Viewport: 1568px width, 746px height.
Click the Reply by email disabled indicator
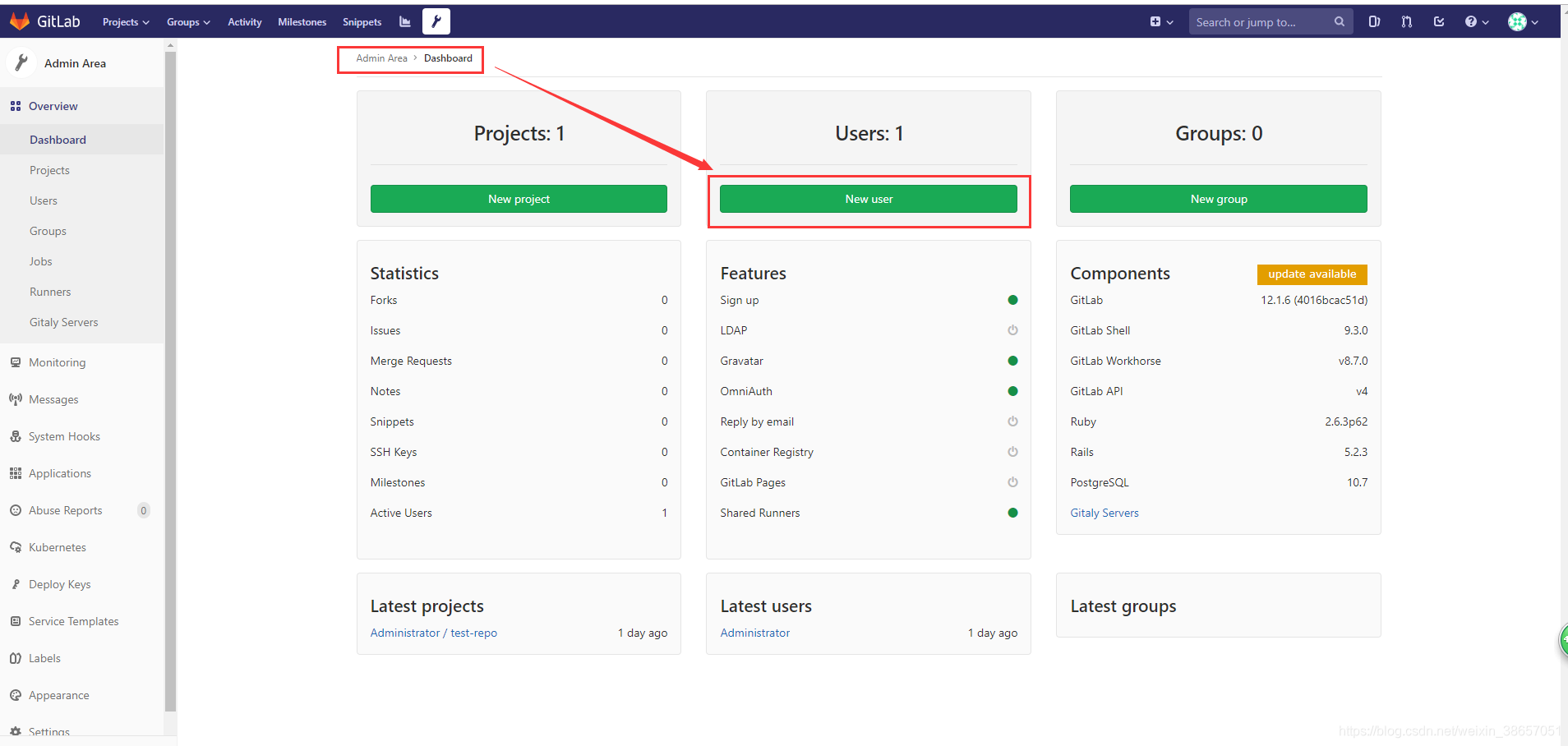(x=1012, y=421)
